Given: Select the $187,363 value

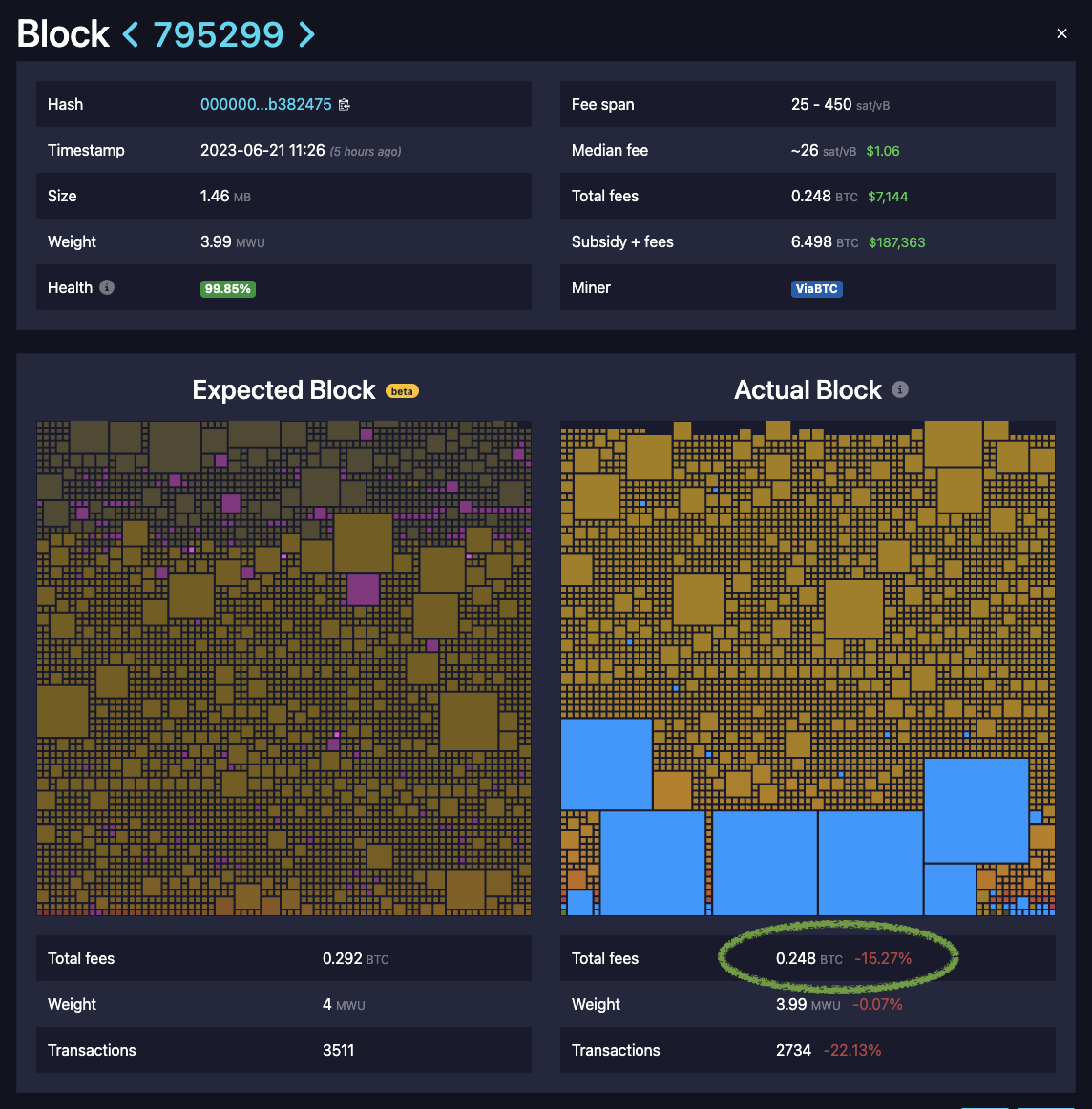Looking at the screenshot, I should 897,242.
